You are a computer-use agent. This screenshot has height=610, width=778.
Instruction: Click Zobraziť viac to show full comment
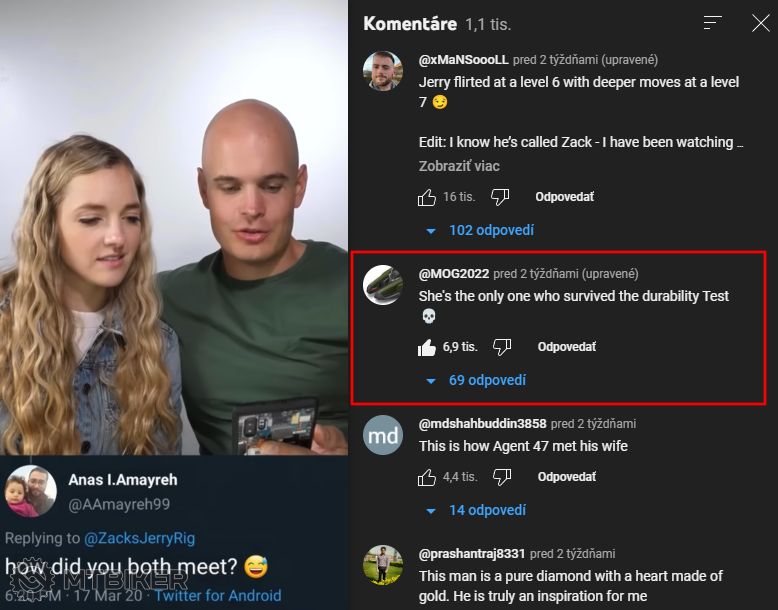click(x=459, y=166)
